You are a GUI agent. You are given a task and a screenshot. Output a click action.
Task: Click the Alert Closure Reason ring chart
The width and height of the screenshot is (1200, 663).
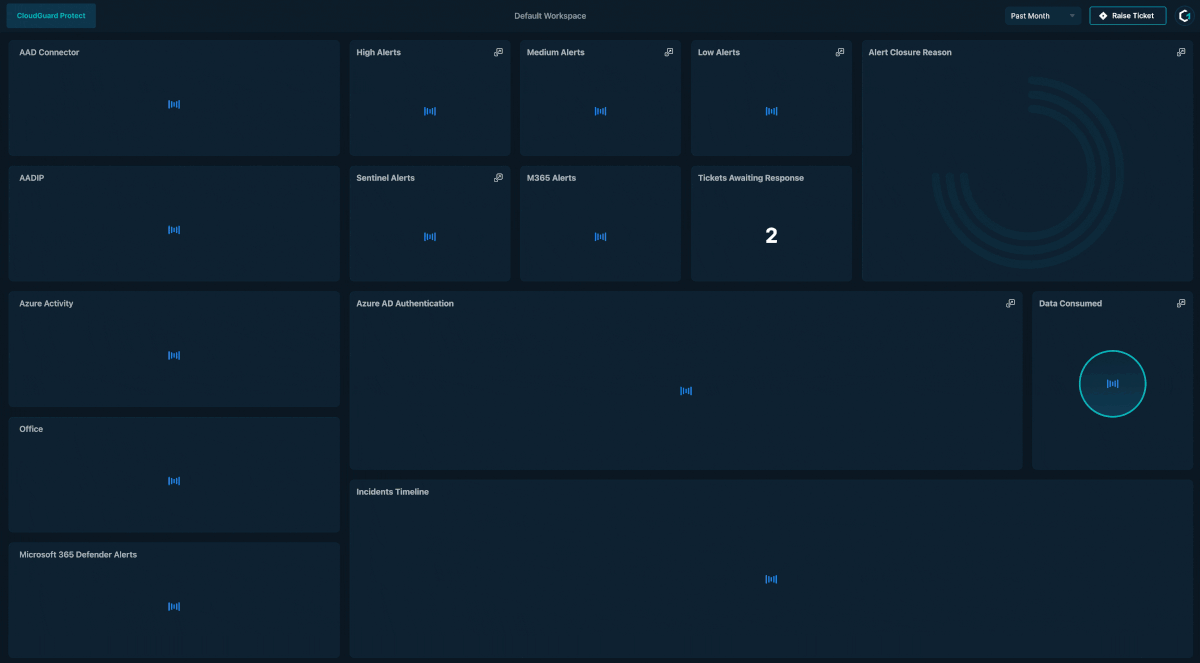pos(1027,173)
